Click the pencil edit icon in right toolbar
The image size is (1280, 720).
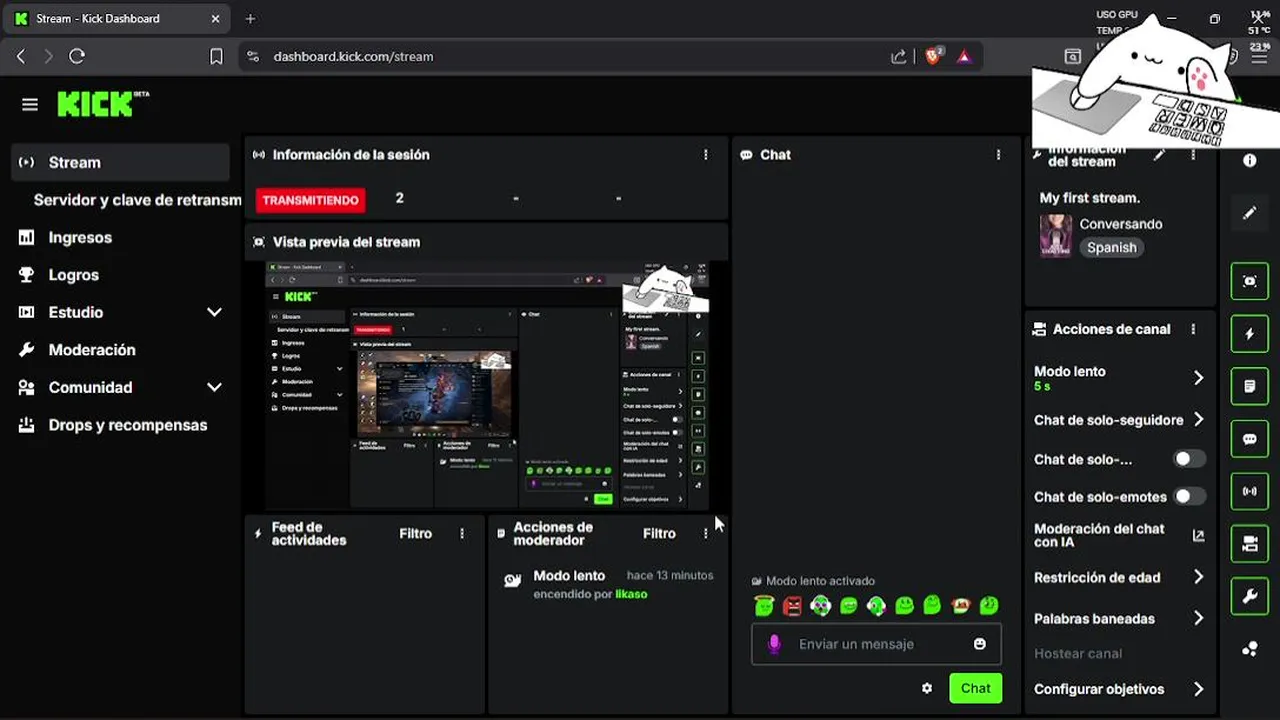(1249, 213)
